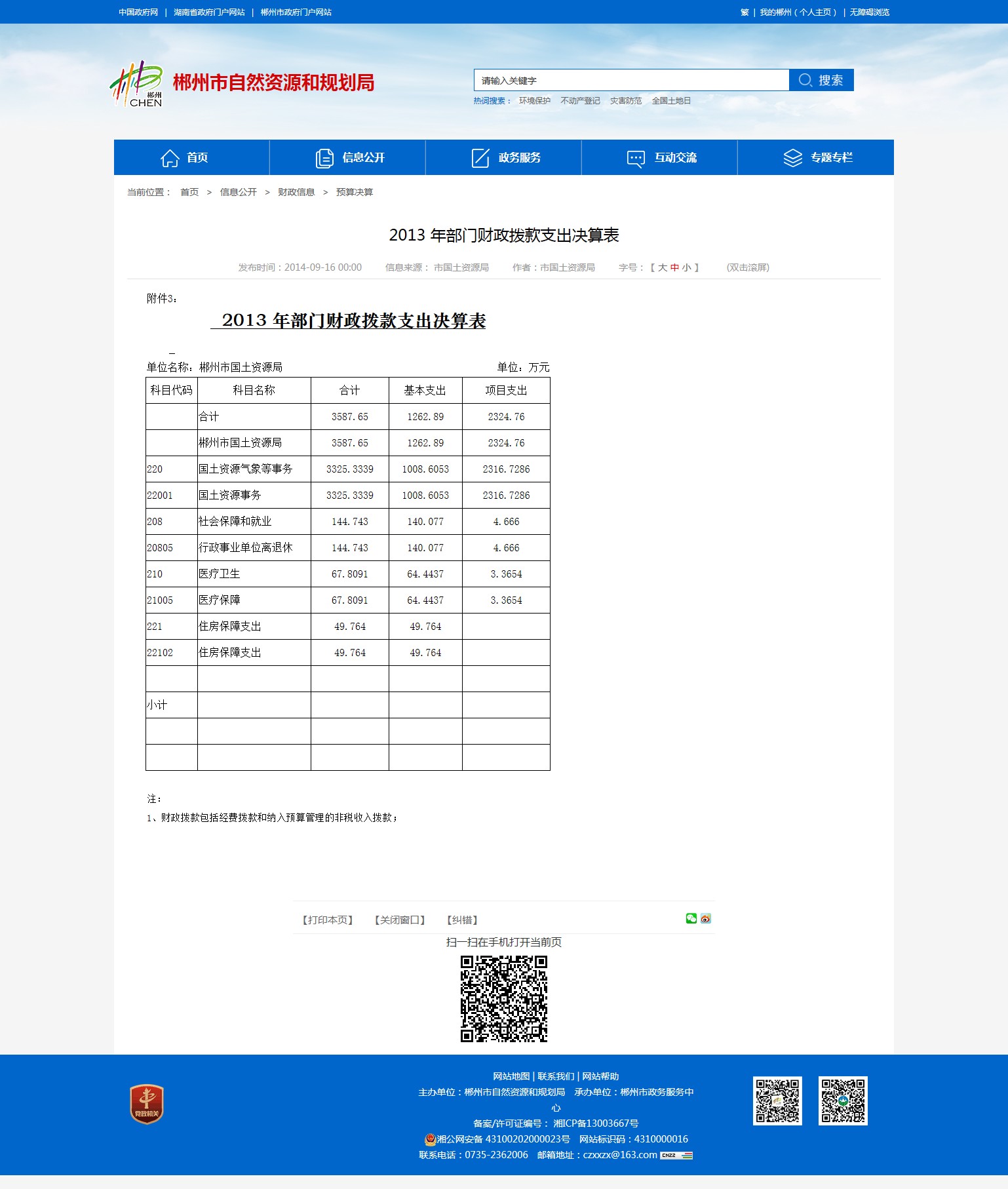This screenshot has height=1189, width=1008.
Task: Select hot search term 全国土地日
Action: pyautogui.click(x=671, y=101)
